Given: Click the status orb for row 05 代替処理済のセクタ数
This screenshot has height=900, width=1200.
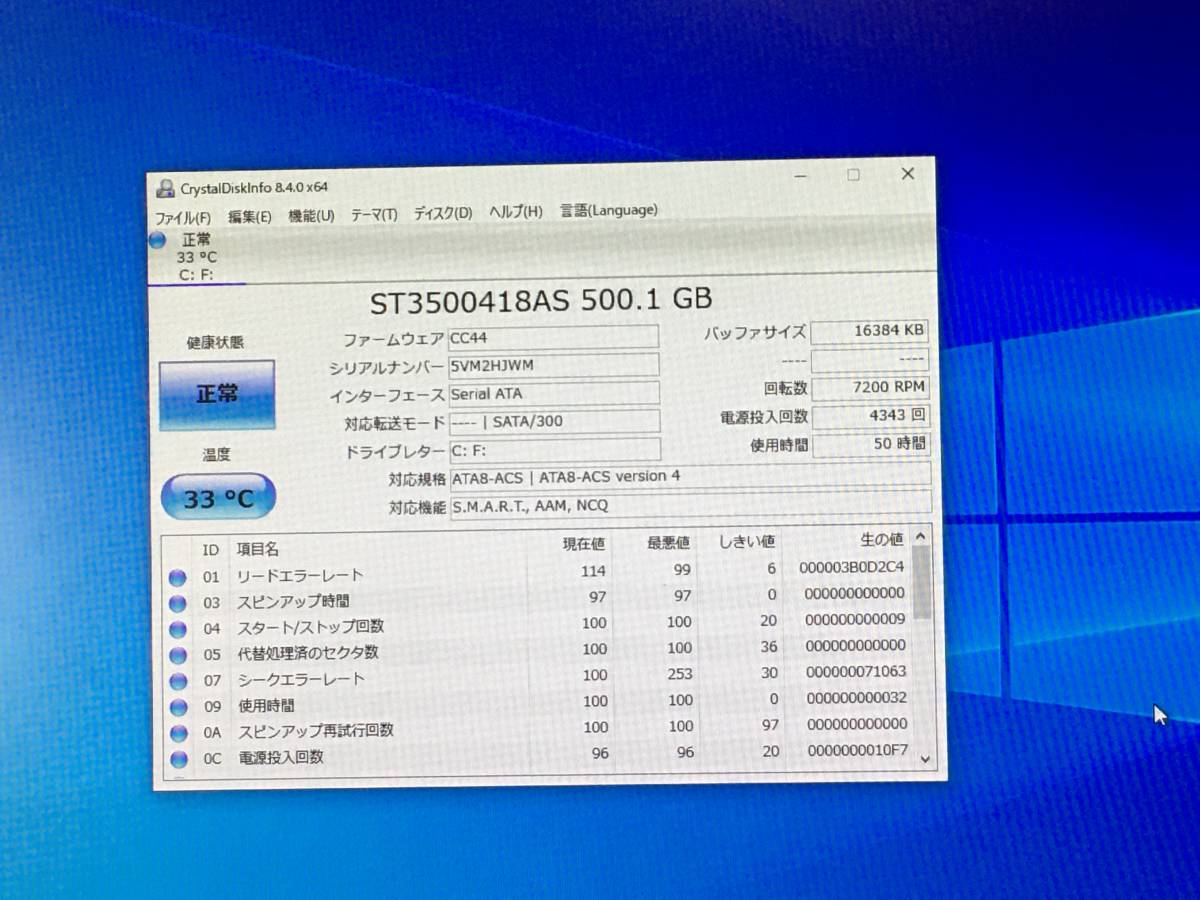Looking at the screenshot, I should pos(178,655).
